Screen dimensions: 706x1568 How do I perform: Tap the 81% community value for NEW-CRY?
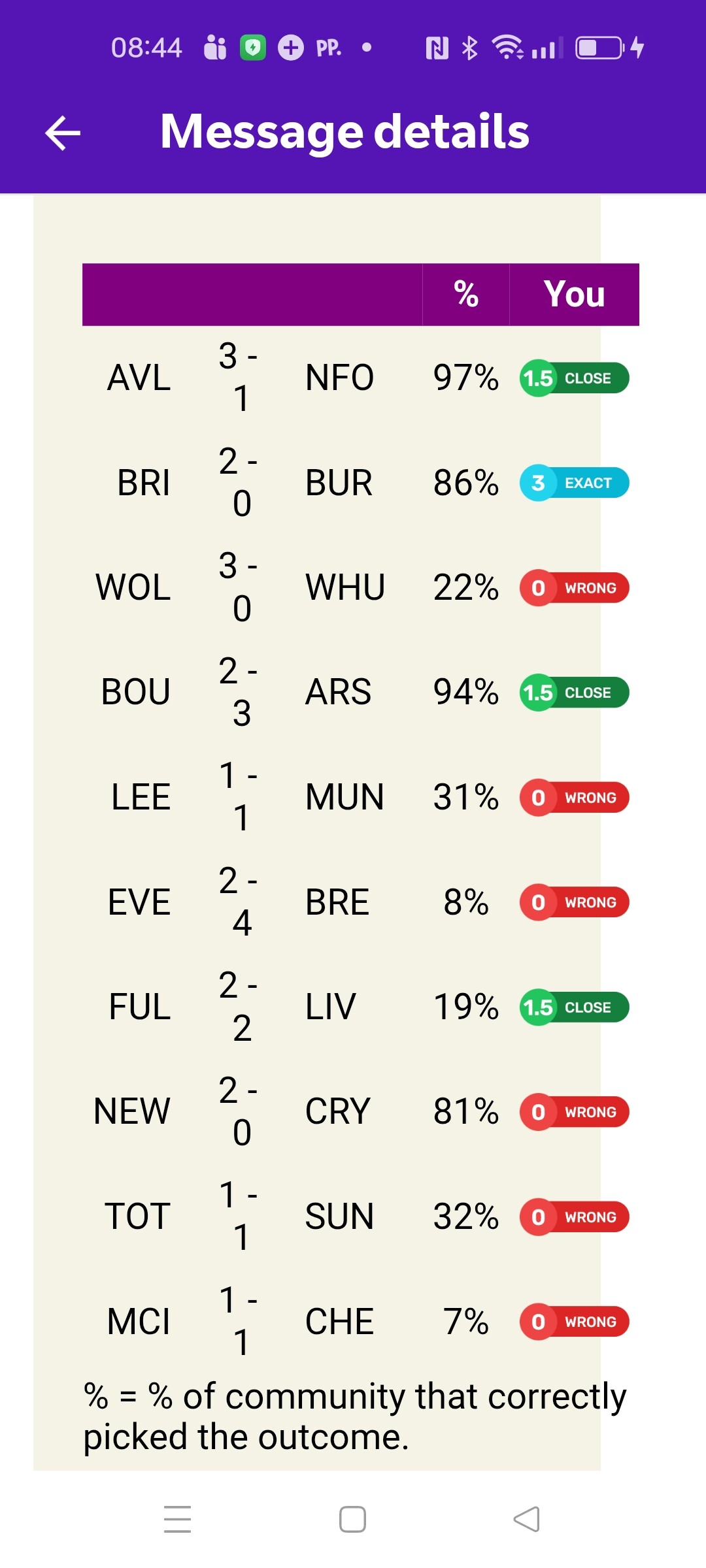coord(465,1112)
